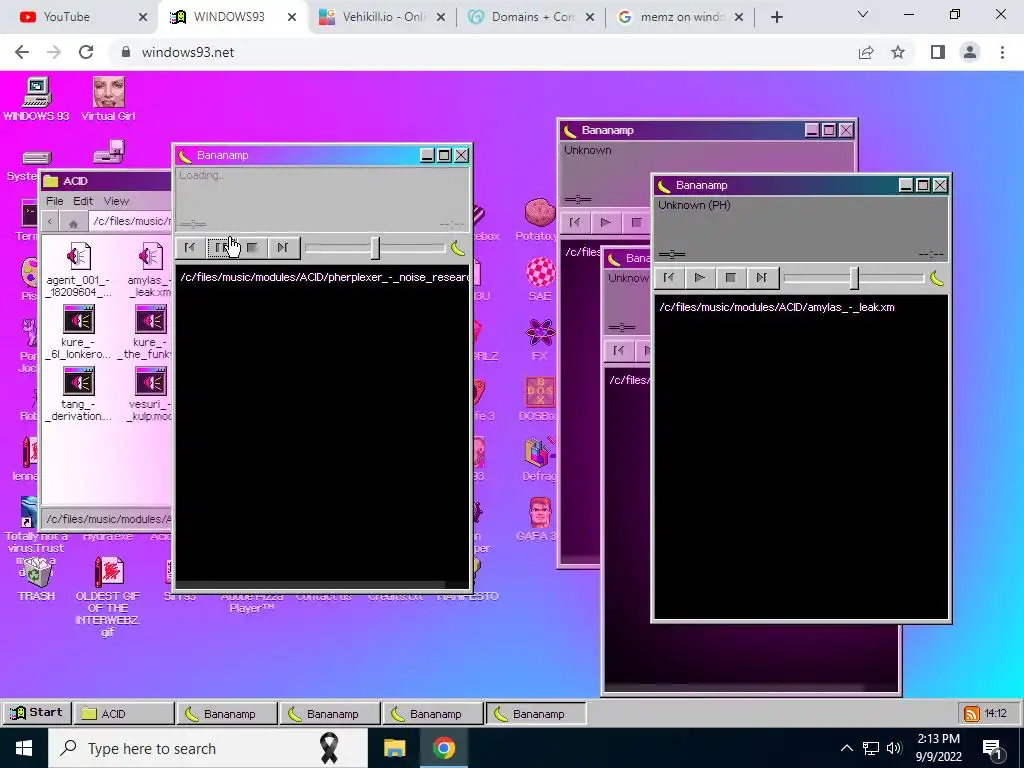Click banana icon in Loading Bananamp window
The width and height of the screenshot is (1024, 768).
click(x=458, y=248)
